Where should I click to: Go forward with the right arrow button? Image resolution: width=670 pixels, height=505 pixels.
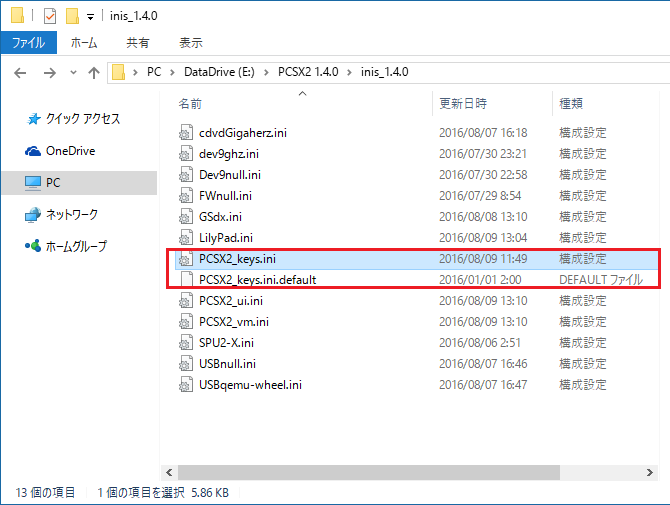tap(50, 73)
